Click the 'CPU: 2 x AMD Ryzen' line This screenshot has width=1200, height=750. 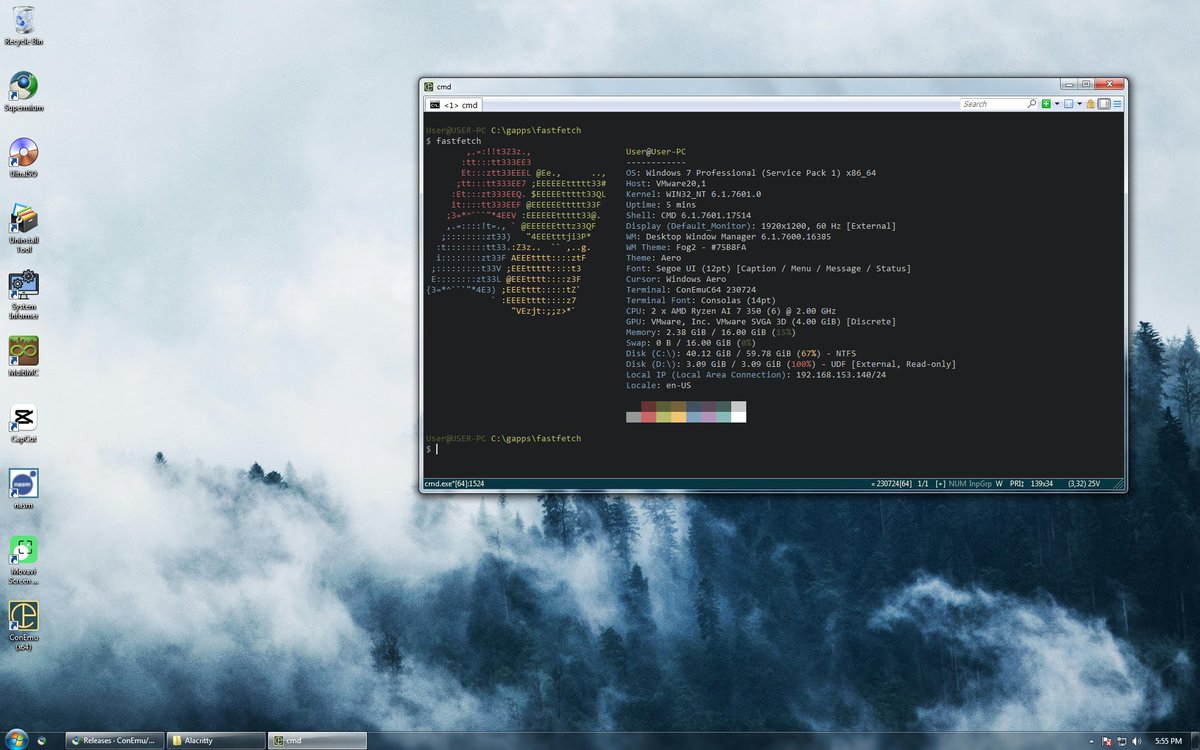click(x=731, y=311)
